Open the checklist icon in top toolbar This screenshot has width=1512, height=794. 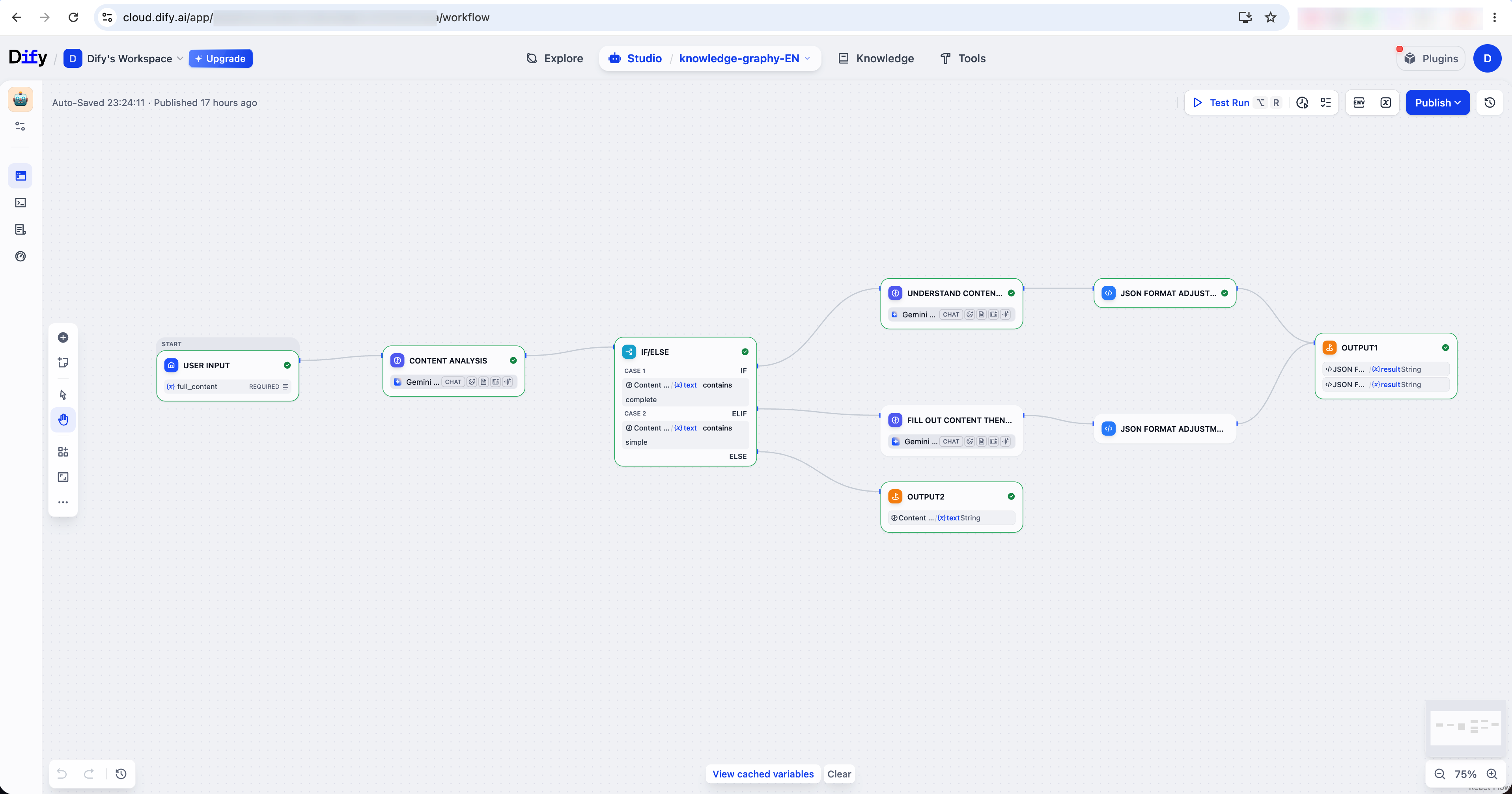pyautogui.click(x=1325, y=103)
